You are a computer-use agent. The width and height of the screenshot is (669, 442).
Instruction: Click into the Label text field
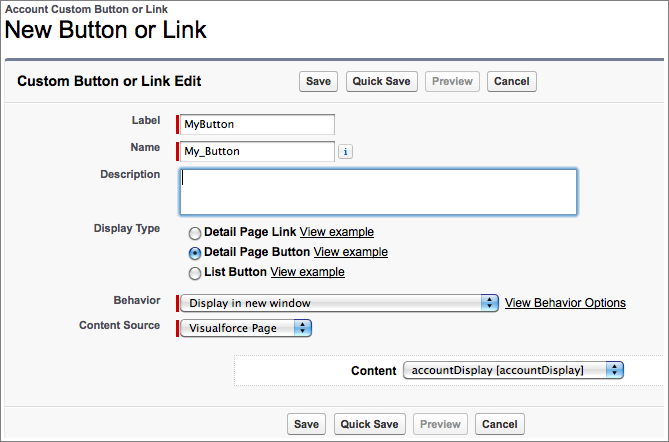click(x=258, y=125)
